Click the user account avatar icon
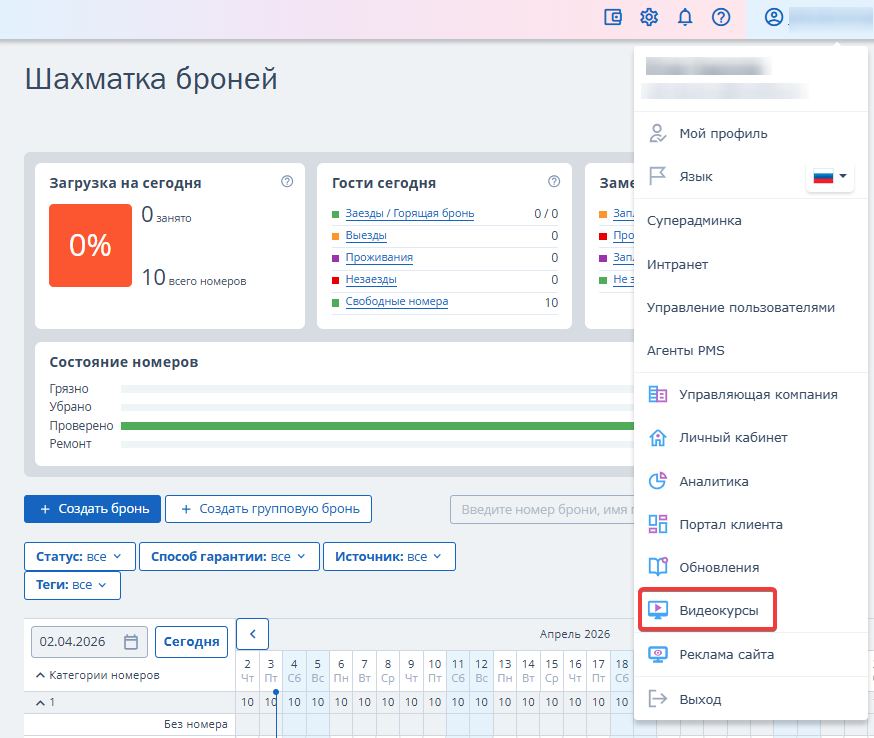 773,17
